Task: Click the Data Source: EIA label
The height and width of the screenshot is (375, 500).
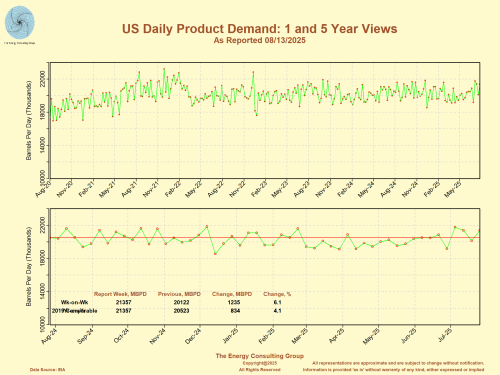Action: coord(48,370)
